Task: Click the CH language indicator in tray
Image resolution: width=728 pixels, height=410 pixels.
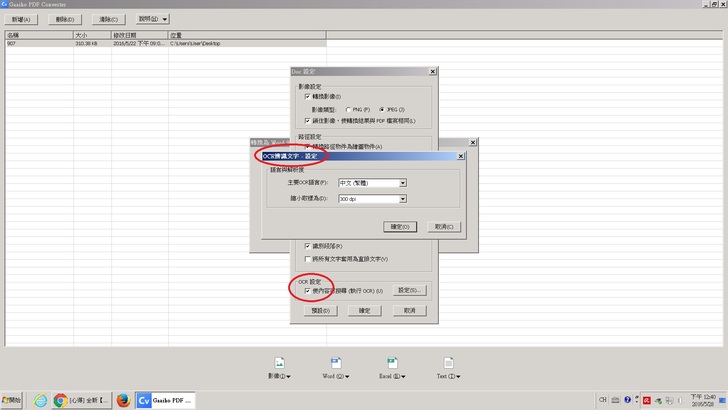Action: pos(603,400)
